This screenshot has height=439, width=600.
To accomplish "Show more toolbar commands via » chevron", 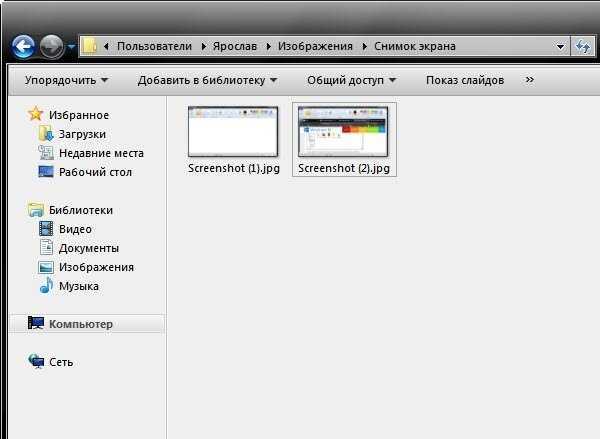I will (x=530, y=80).
